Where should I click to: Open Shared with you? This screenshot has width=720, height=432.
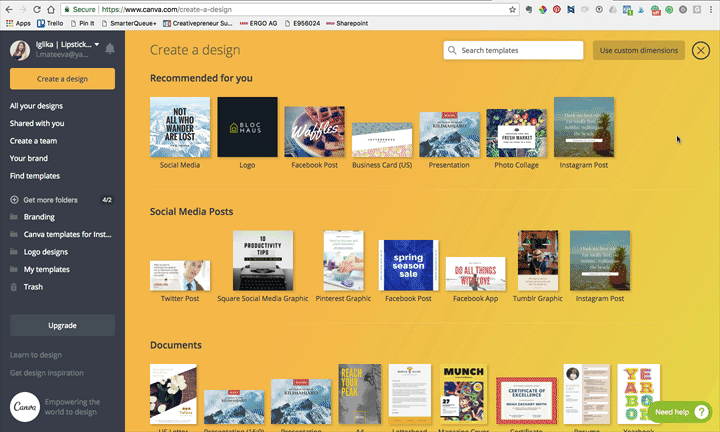pyautogui.click(x=37, y=123)
